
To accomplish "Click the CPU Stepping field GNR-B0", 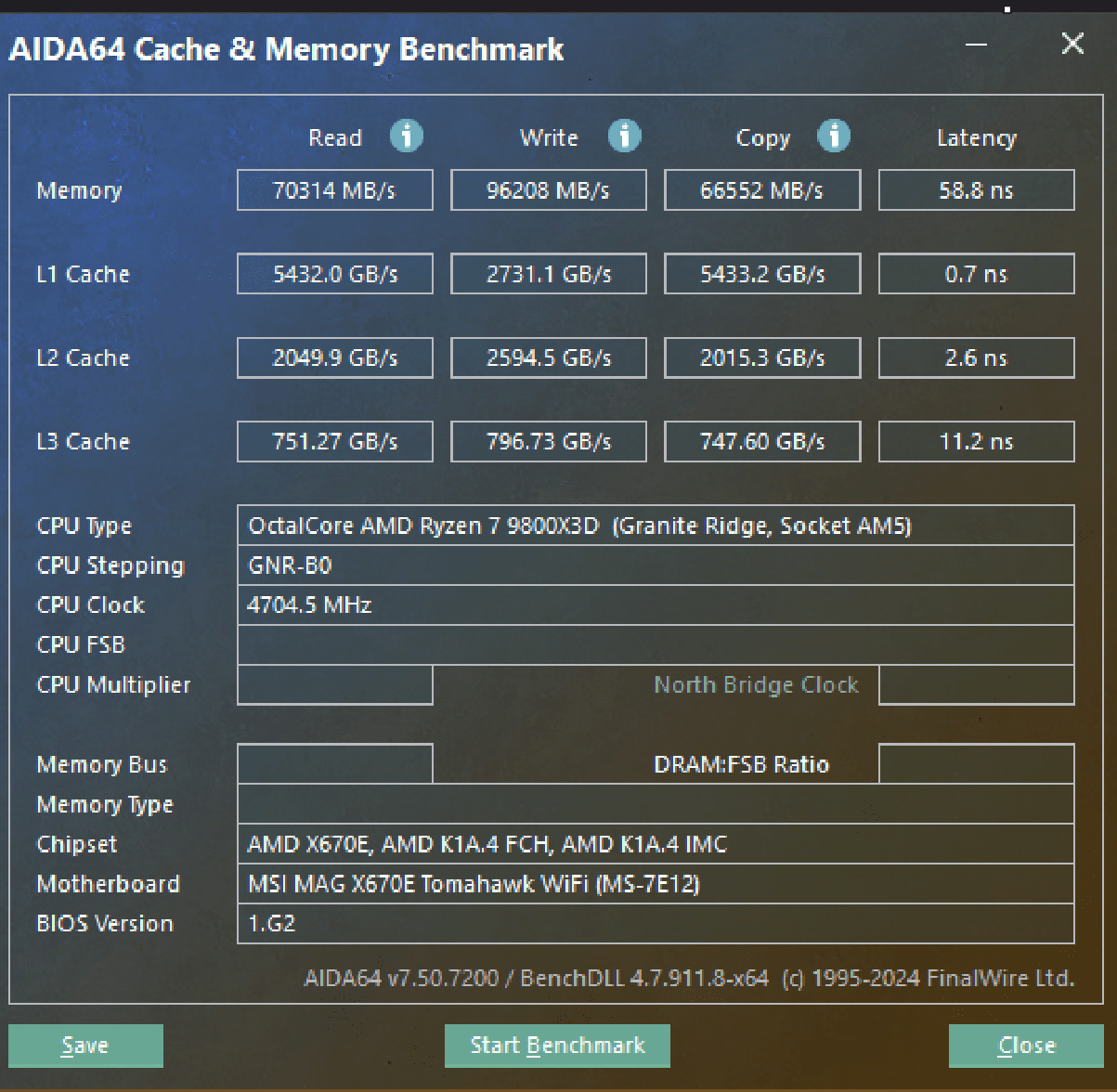I will (656, 565).
